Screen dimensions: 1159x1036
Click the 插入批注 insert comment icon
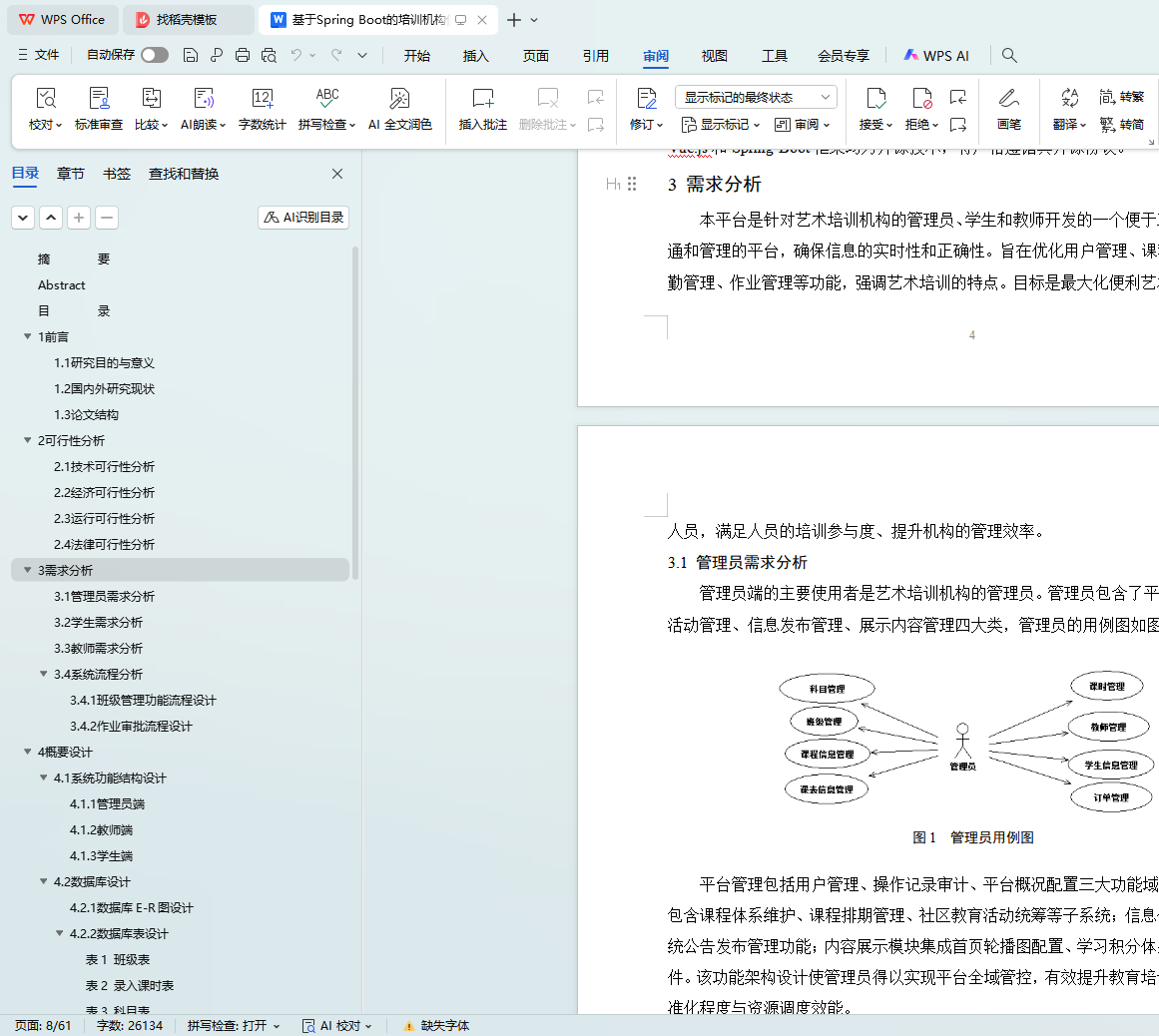point(483,99)
